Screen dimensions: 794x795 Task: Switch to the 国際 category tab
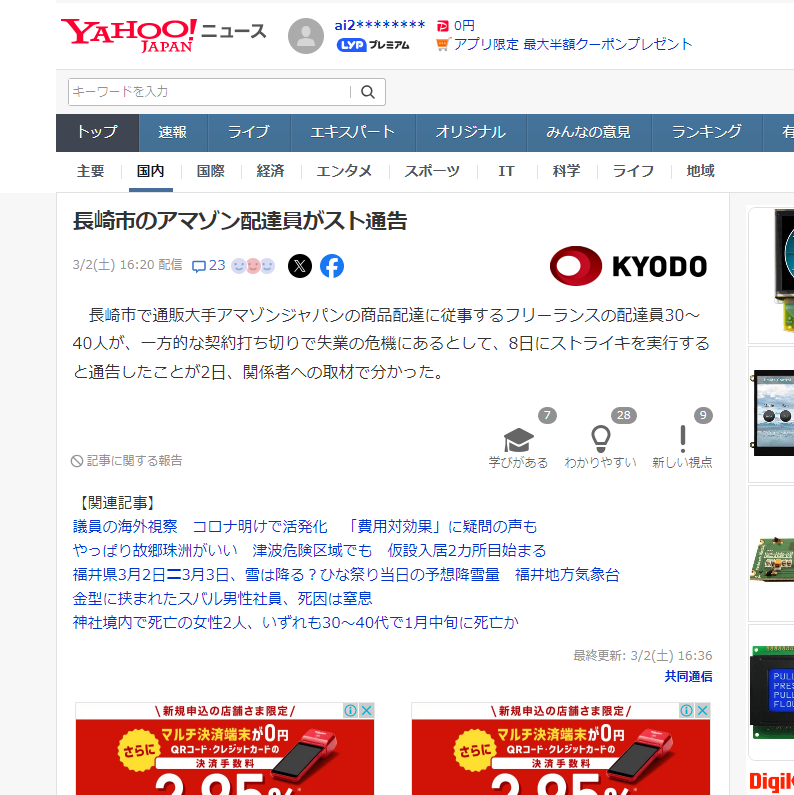210,171
